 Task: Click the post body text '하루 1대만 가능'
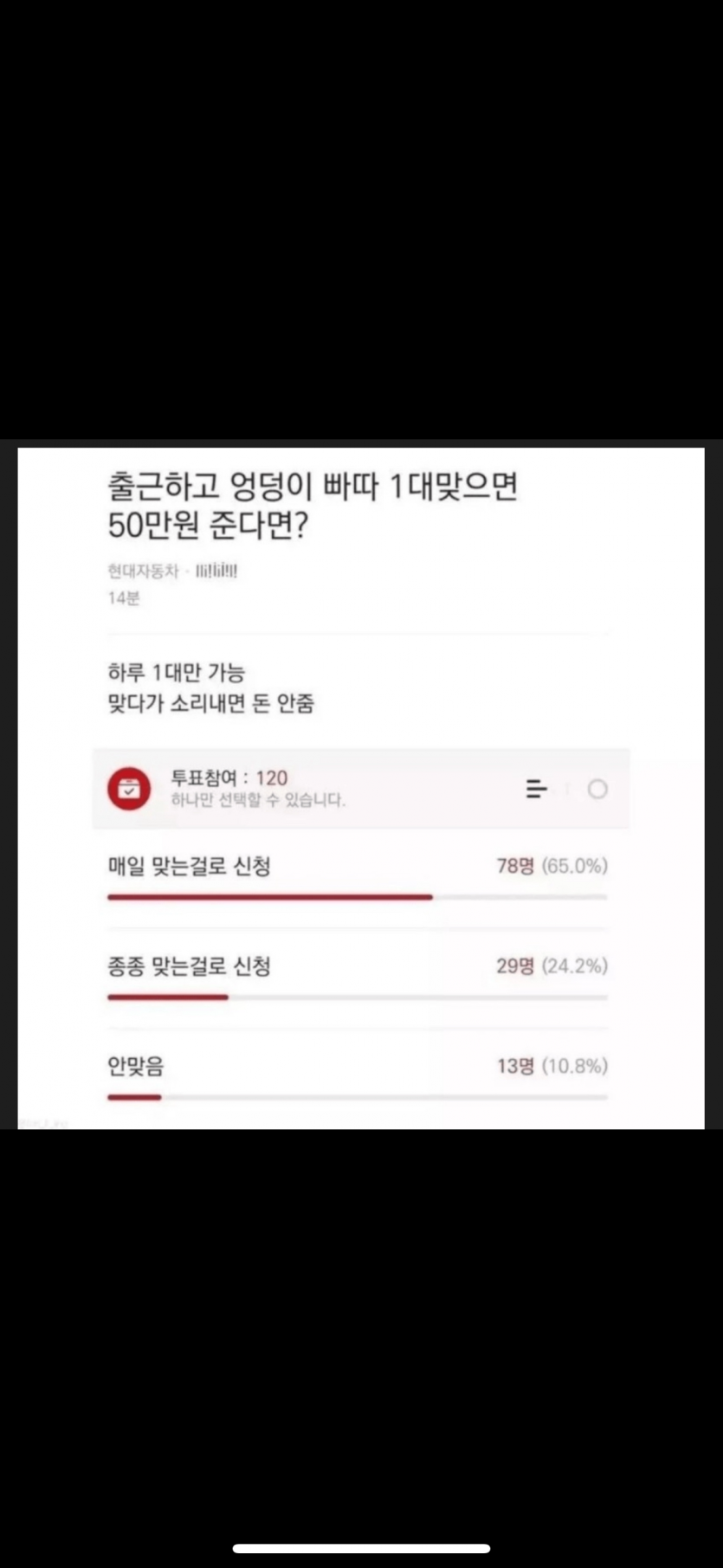coord(176,673)
